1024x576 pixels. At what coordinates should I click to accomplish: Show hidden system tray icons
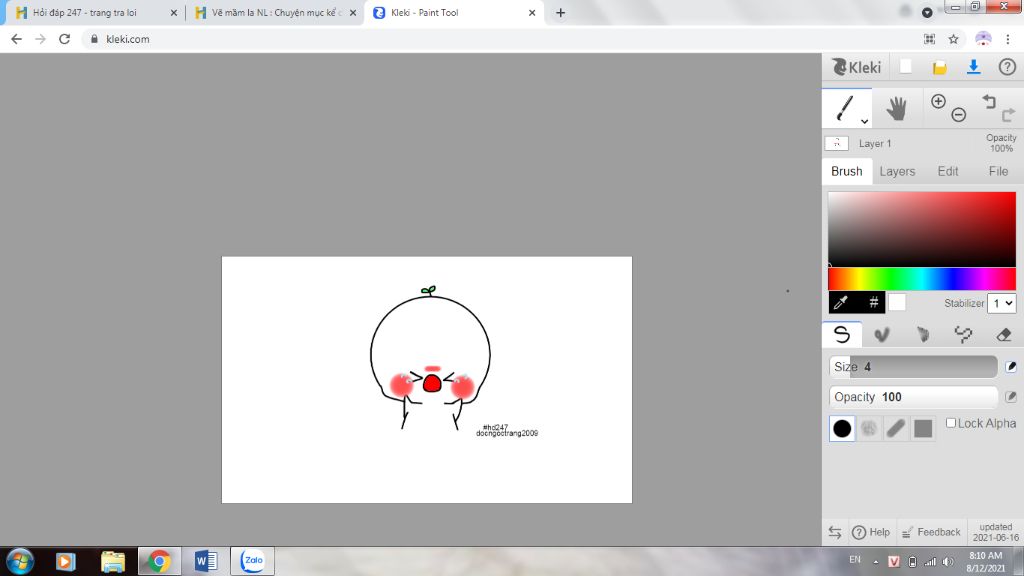876,562
